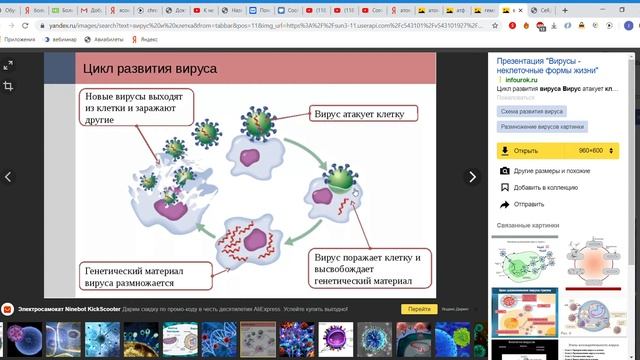Open the Яндекс bookmark
This screenshot has width=640, height=360.
click(x=144, y=40)
